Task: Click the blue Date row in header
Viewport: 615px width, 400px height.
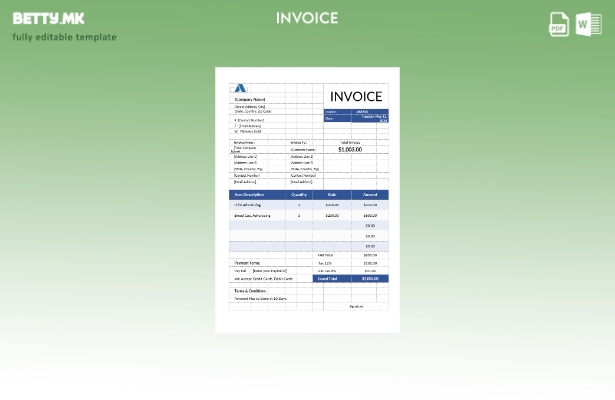Action: (356, 118)
